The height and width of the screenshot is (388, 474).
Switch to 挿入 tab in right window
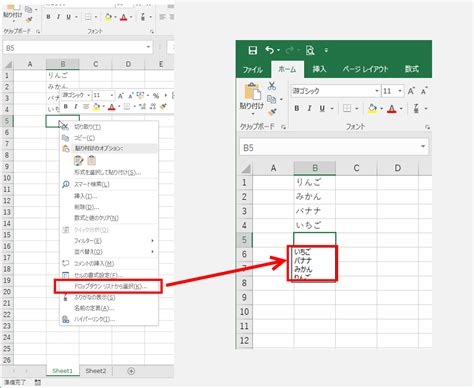click(319, 69)
